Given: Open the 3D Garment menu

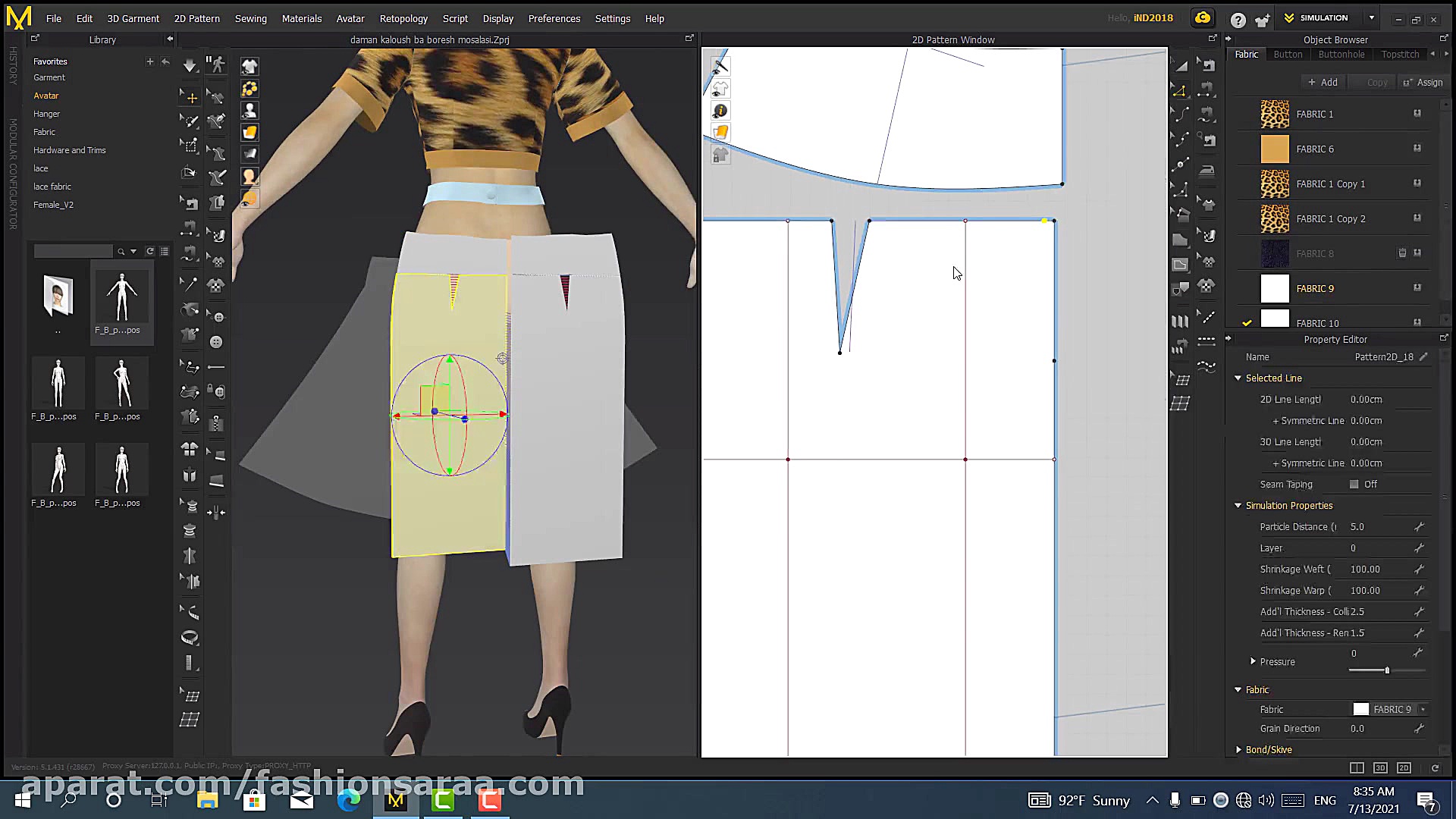Looking at the screenshot, I should [133, 18].
